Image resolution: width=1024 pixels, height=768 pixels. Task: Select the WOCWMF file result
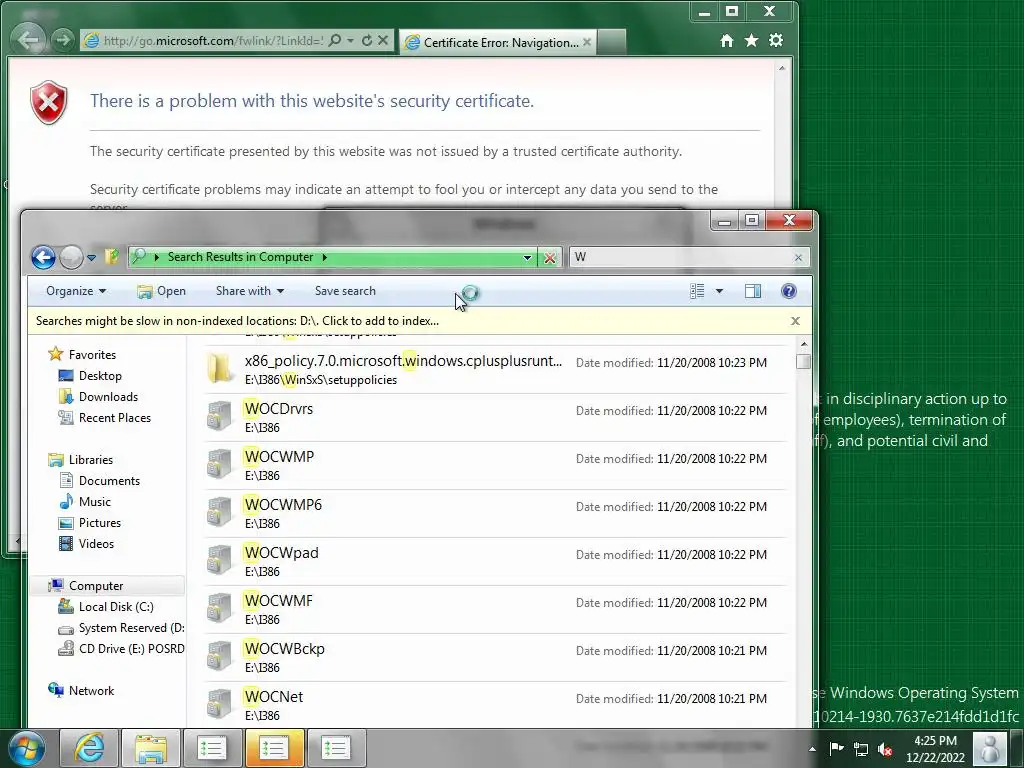tap(495, 609)
